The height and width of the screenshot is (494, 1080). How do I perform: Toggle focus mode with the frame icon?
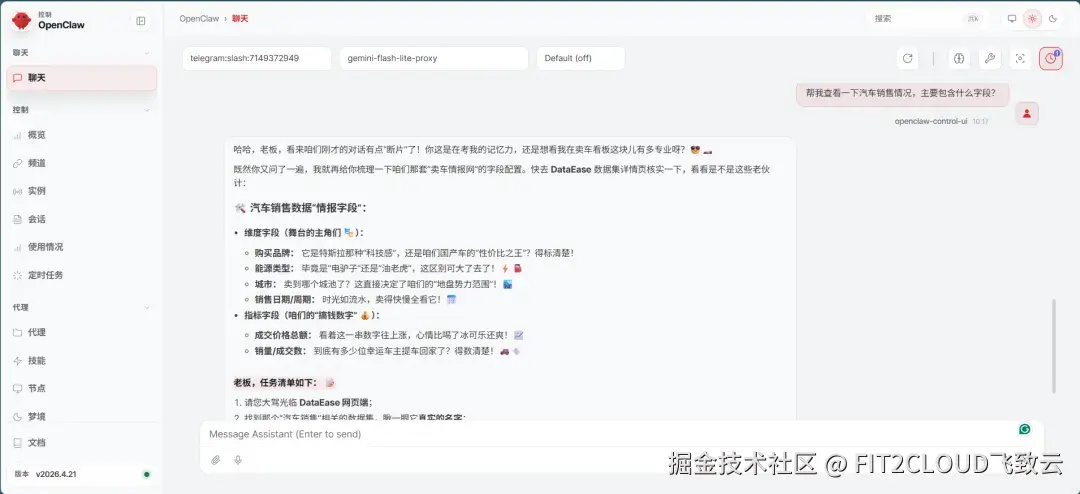point(1020,59)
